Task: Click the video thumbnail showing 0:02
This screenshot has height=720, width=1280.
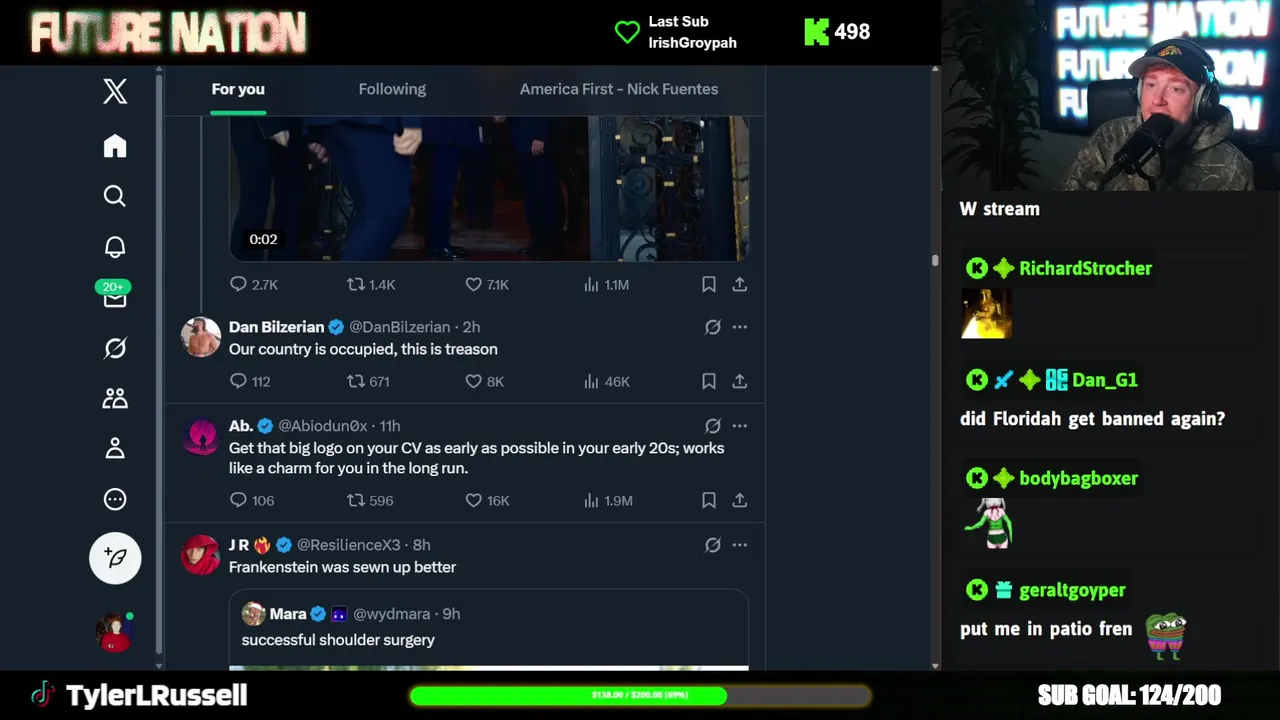Action: click(x=489, y=188)
